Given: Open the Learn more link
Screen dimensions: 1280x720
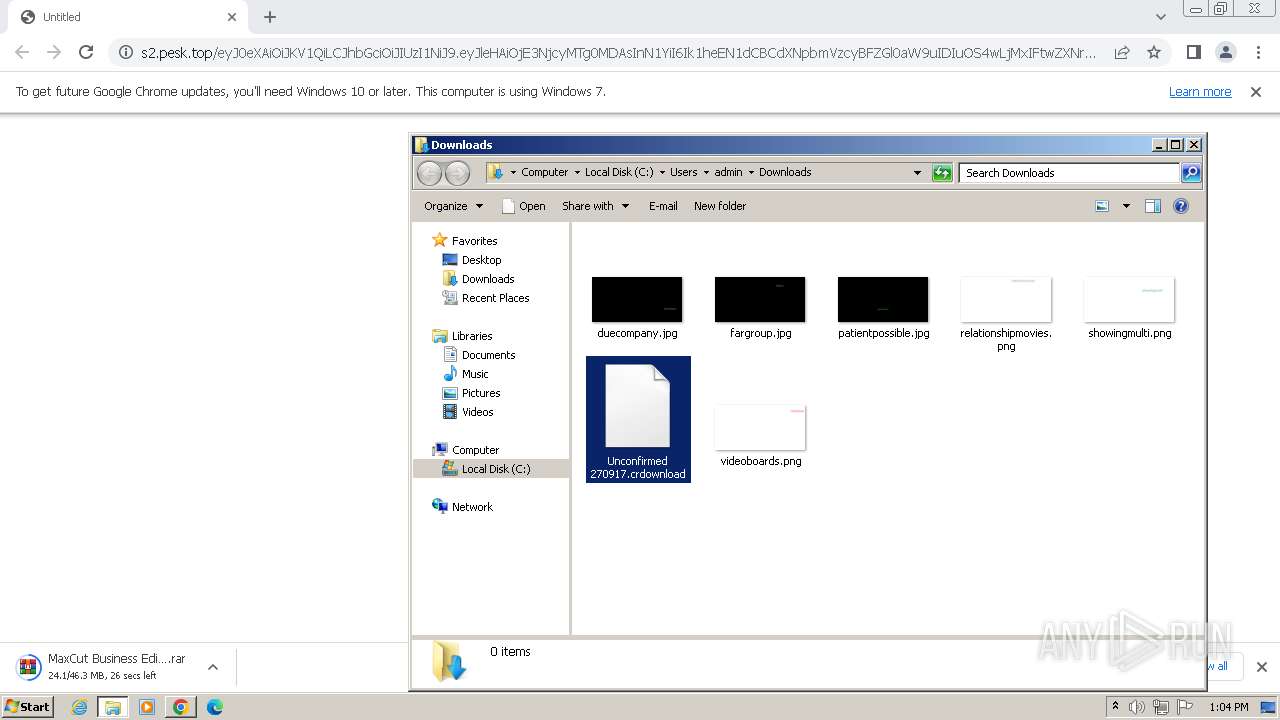Looking at the screenshot, I should 1199,91.
